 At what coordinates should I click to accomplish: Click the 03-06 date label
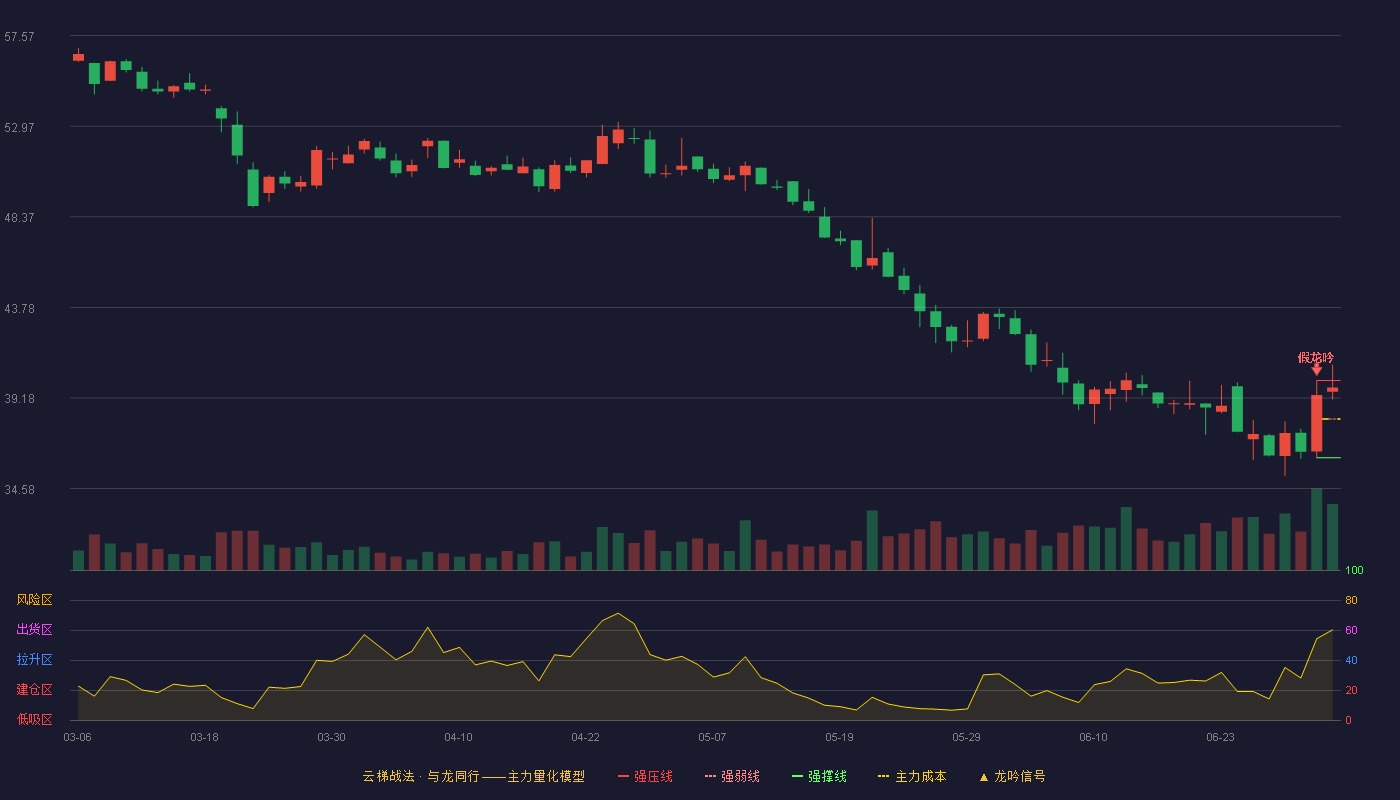(77, 737)
